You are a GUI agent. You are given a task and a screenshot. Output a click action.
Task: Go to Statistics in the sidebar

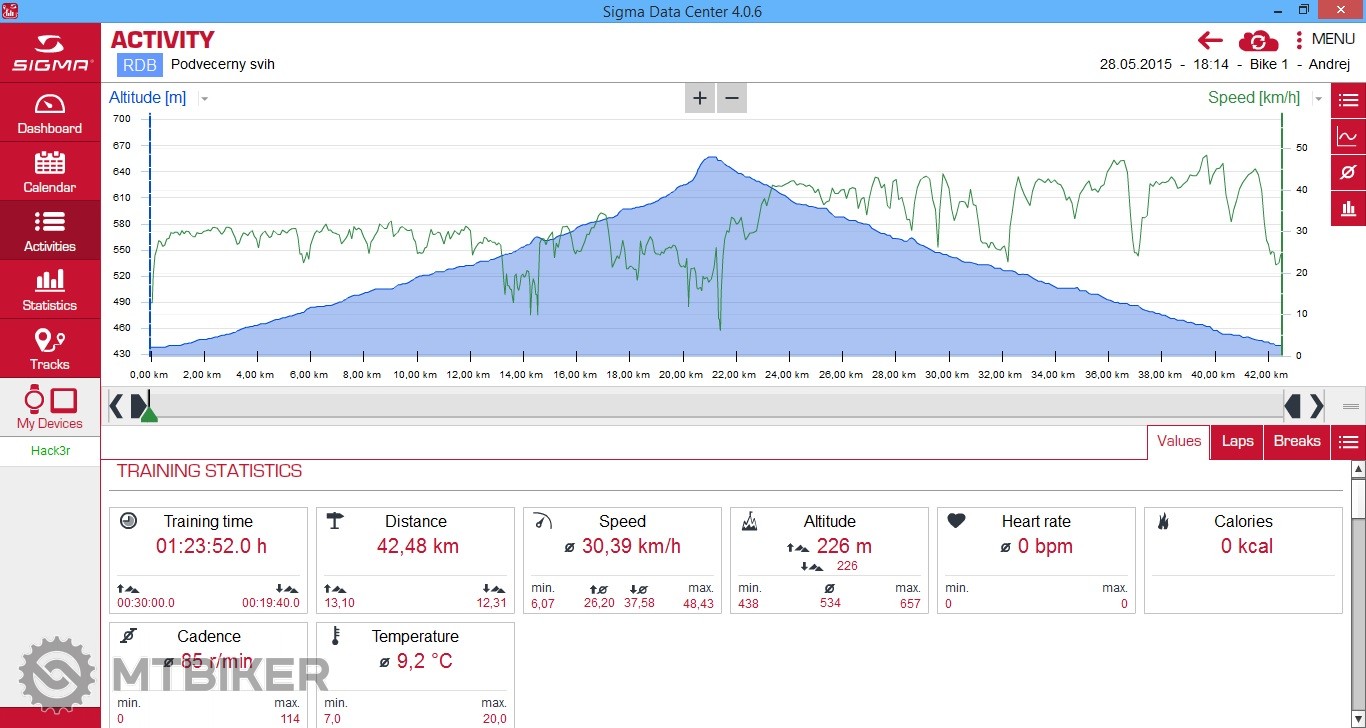pyautogui.click(x=49, y=290)
